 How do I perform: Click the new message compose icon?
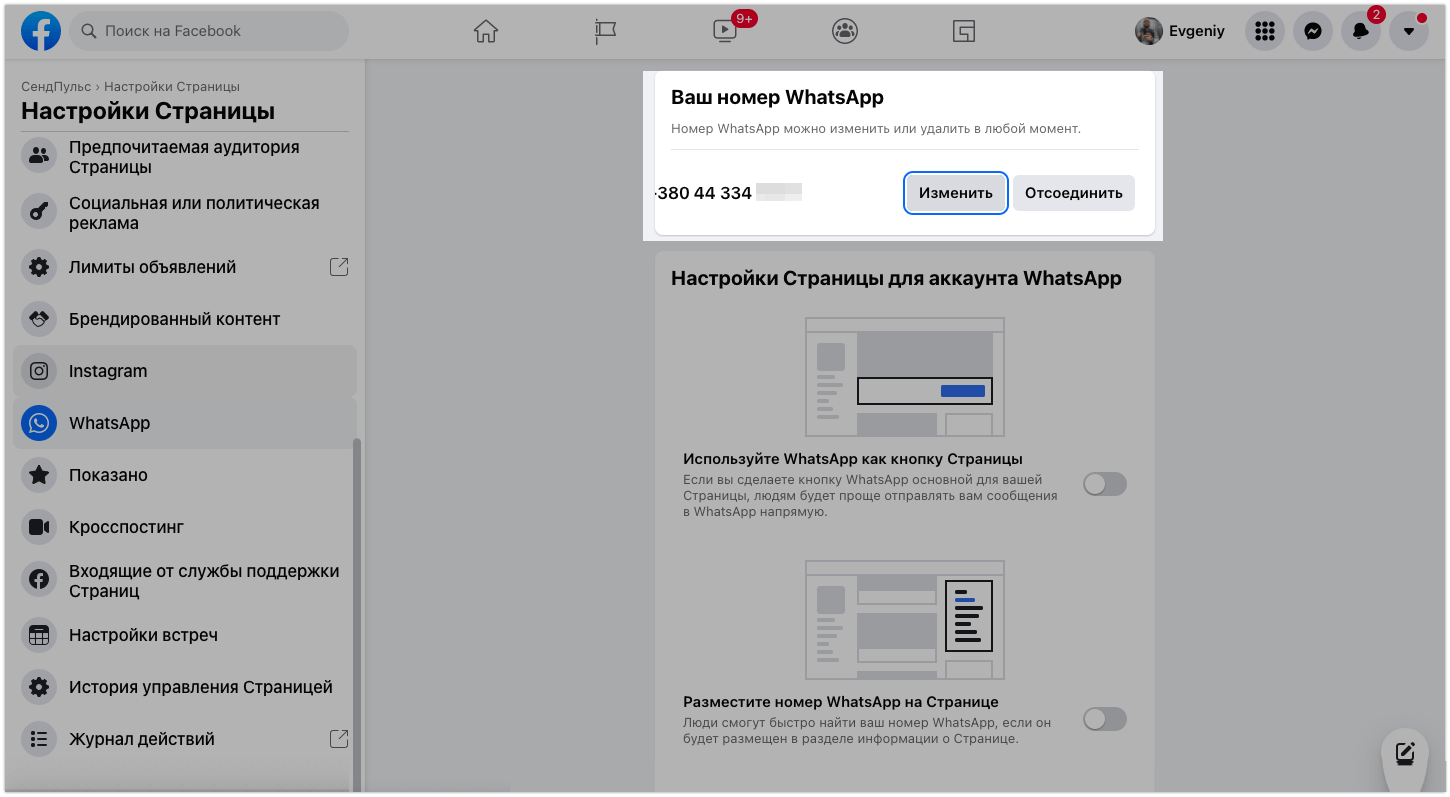click(1405, 753)
